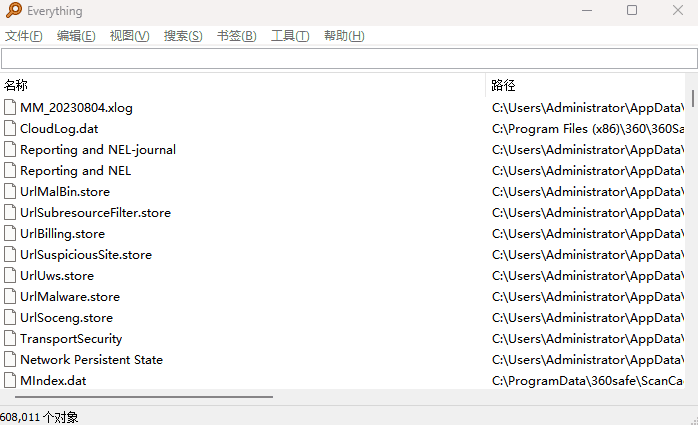Select the Reporting and NEL-journal entry
The height and width of the screenshot is (425, 698).
tap(98, 150)
